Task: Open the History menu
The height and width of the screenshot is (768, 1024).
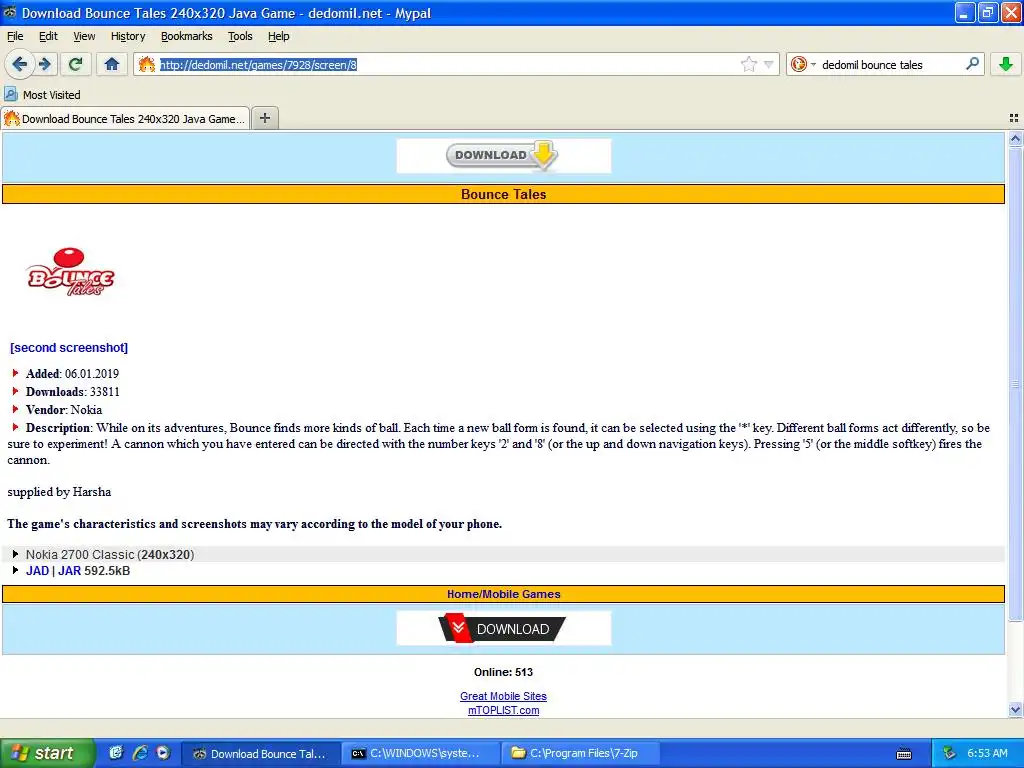Action: tap(128, 36)
